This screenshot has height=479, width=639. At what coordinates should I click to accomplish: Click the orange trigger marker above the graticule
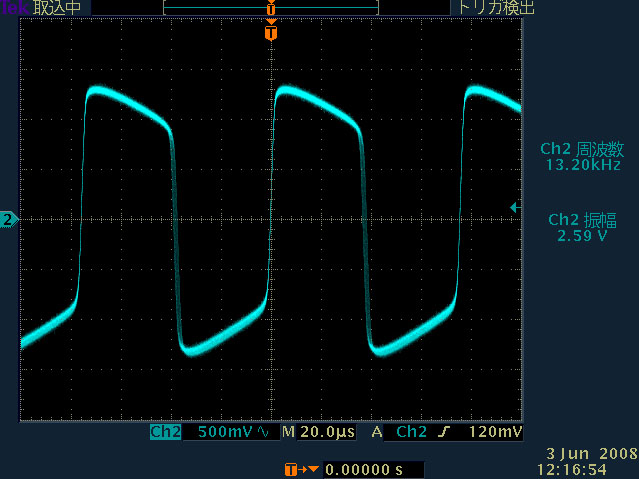pyautogui.click(x=270, y=33)
